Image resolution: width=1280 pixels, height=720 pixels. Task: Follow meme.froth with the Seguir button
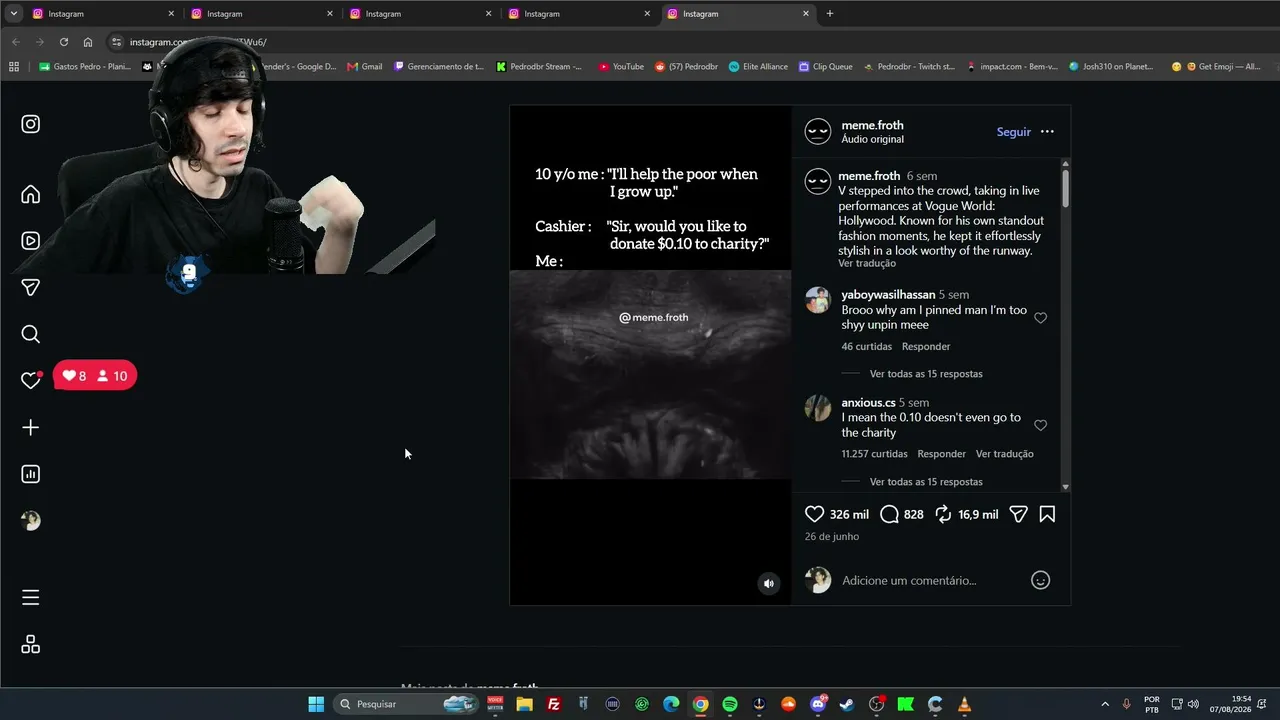click(1013, 132)
